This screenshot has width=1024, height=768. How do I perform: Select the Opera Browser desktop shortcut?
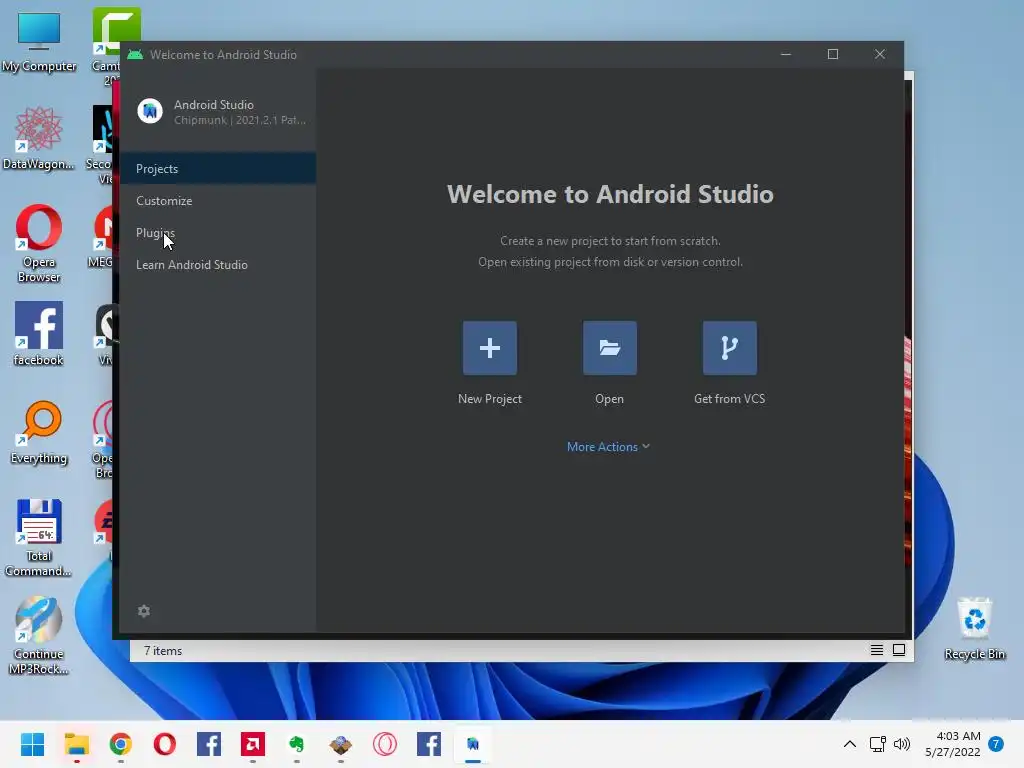[x=39, y=243]
